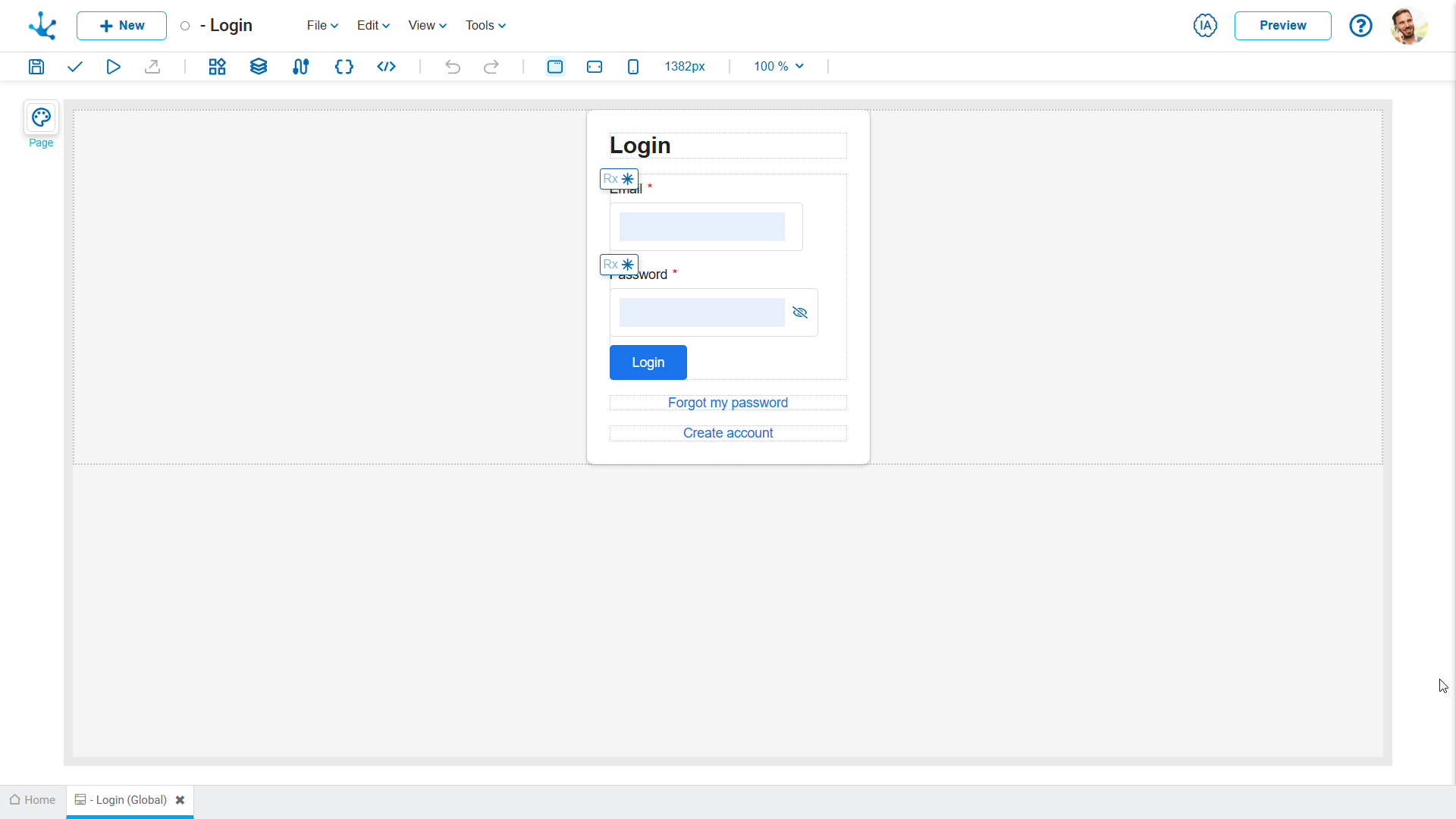
Task: Click the Forgot my password link
Action: coord(727,402)
